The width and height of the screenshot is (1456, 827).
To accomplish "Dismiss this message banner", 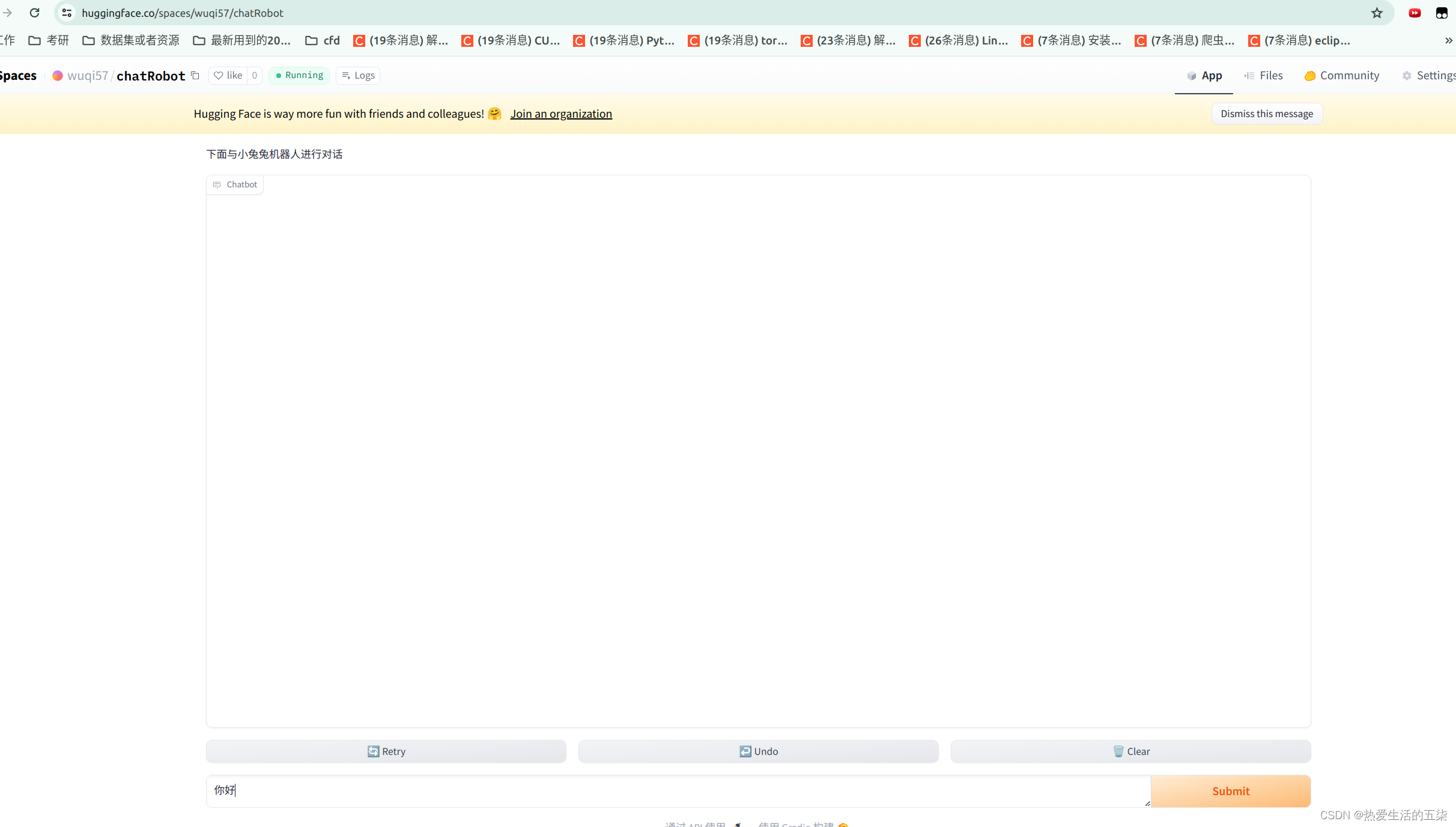I will pyautogui.click(x=1266, y=114).
